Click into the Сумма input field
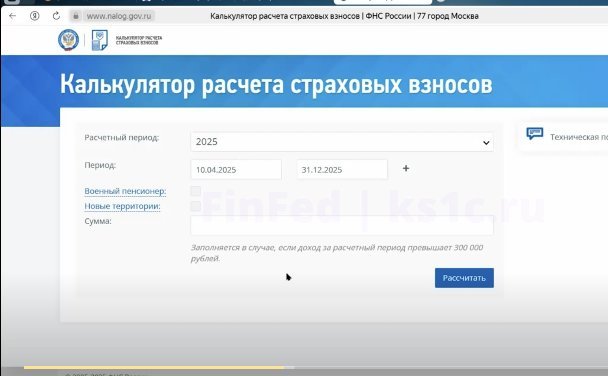This screenshot has height=376, width=608. click(342, 225)
